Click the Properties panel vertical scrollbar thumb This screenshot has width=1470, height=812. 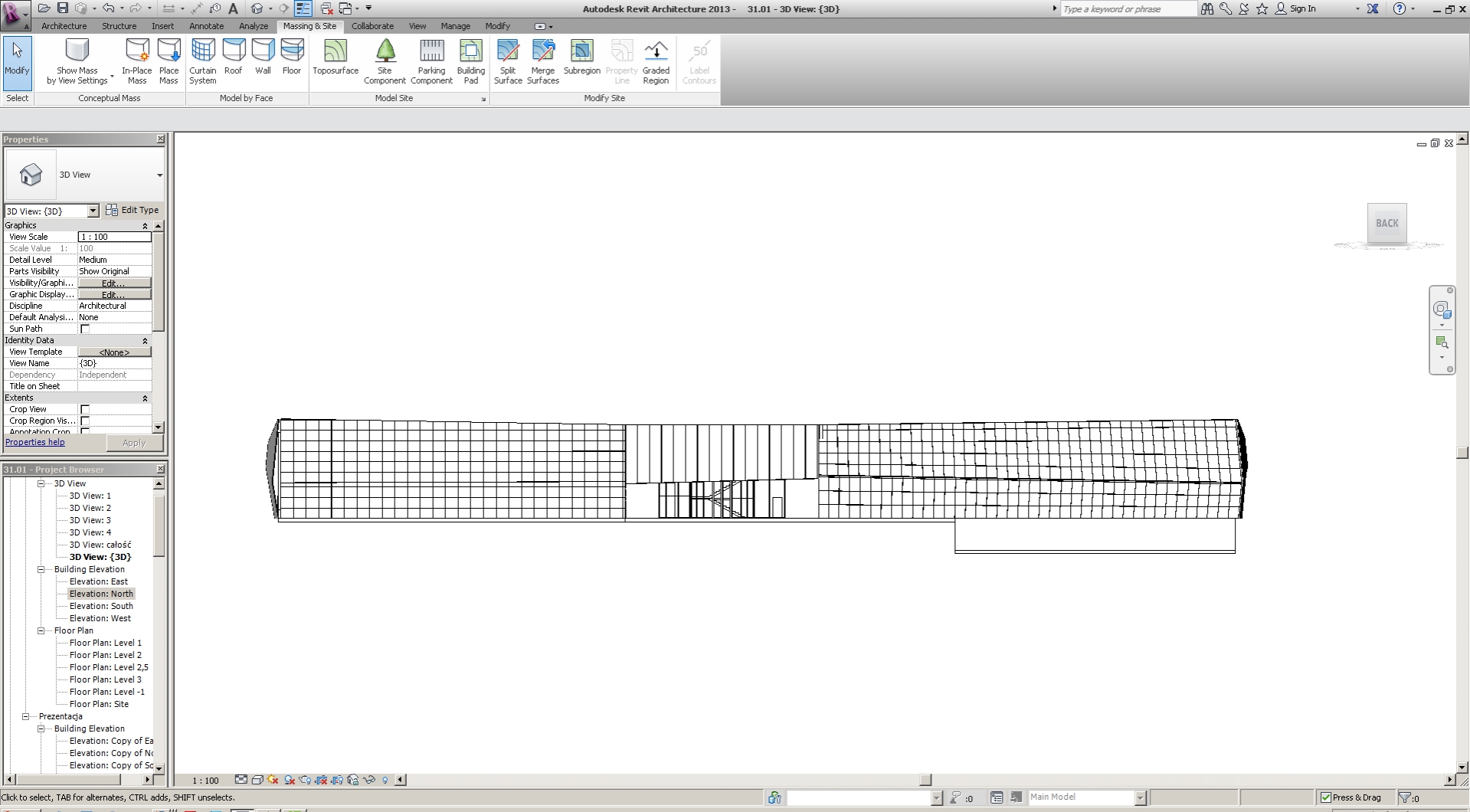click(159, 281)
